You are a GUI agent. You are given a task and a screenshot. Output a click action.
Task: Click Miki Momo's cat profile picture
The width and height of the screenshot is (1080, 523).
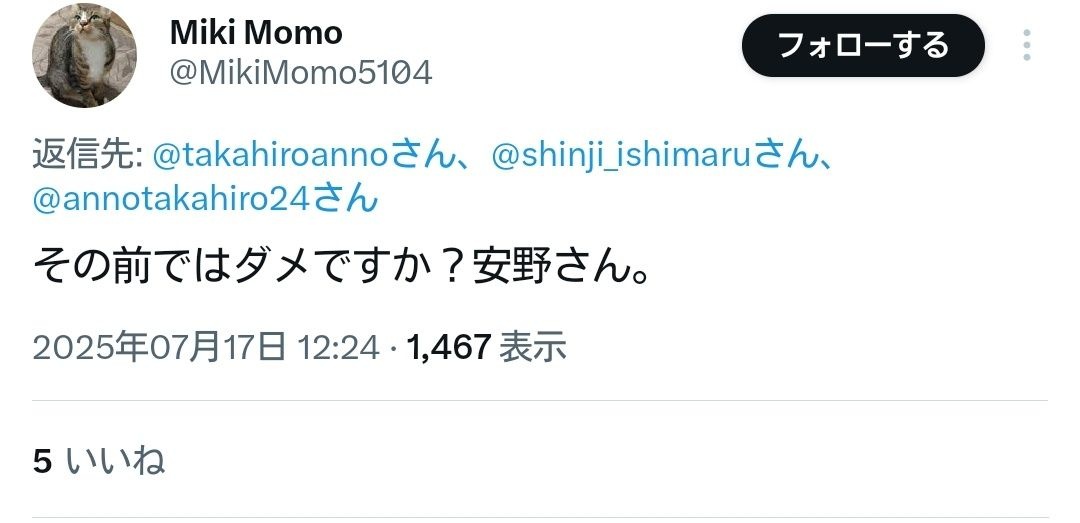coord(84,55)
